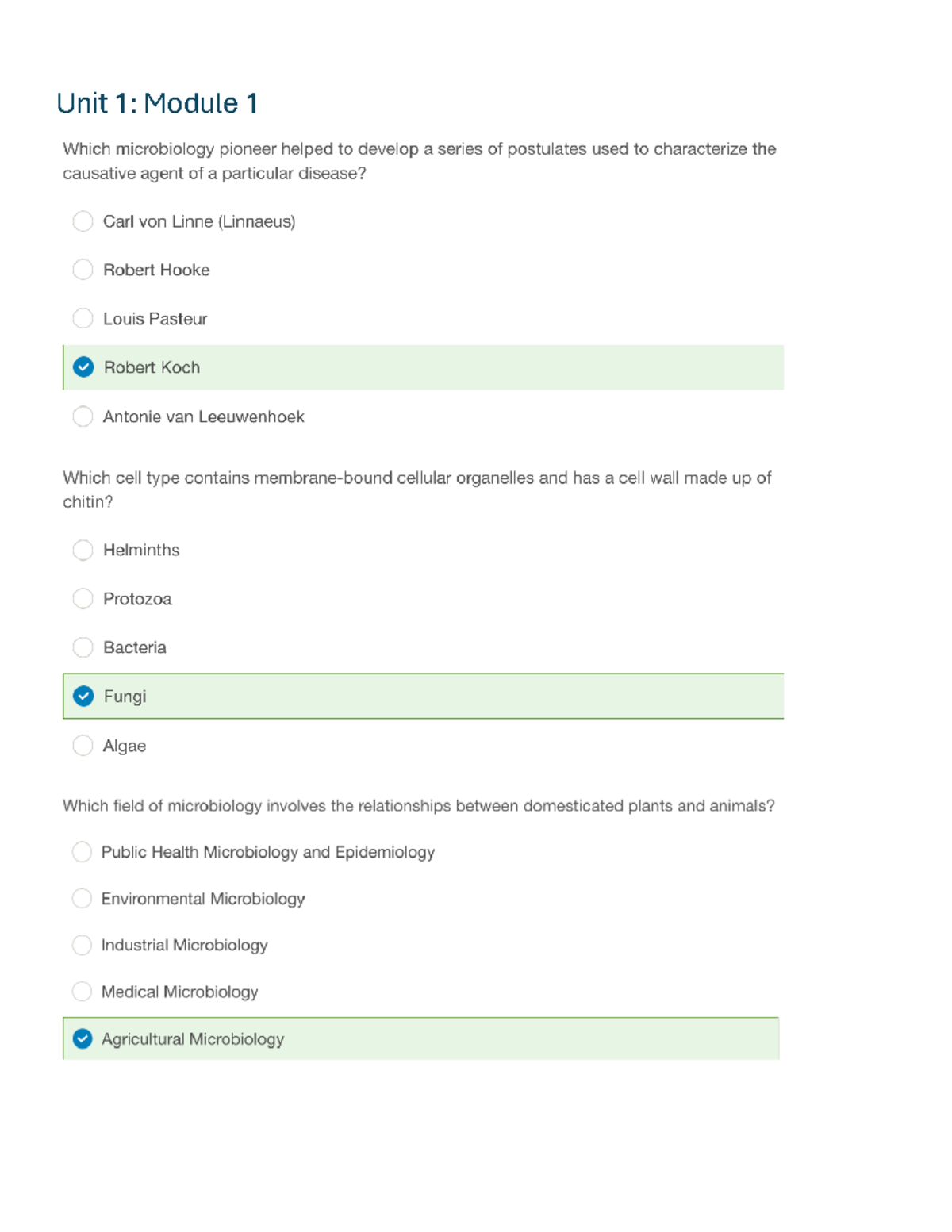Click the checked Robert Koch option
This screenshot has height=1232, width=952.
[x=83, y=367]
